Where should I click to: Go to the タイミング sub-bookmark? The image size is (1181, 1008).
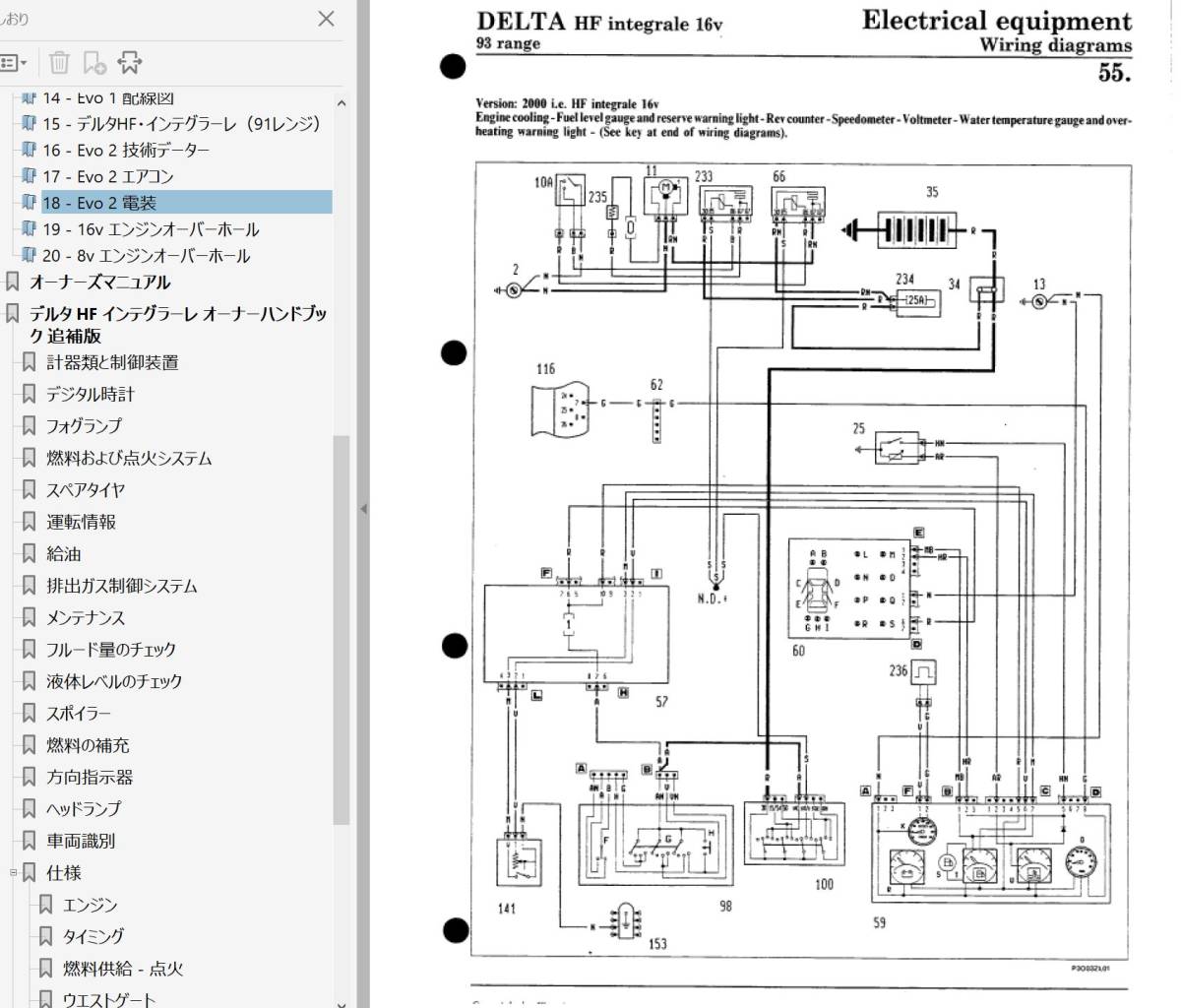tap(93, 937)
